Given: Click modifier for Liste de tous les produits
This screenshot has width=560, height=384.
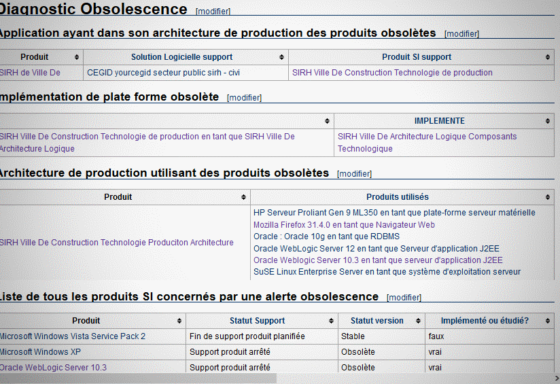Looking at the screenshot, I should point(404,298).
